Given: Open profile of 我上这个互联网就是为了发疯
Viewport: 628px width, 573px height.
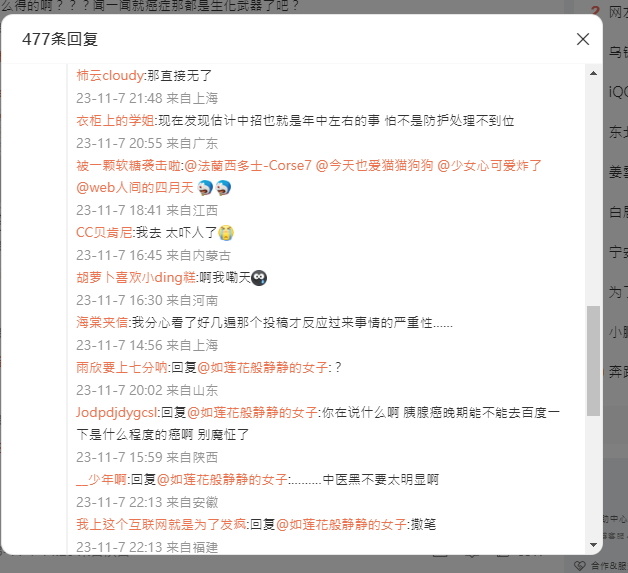Looking at the screenshot, I should (x=161, y=524).
